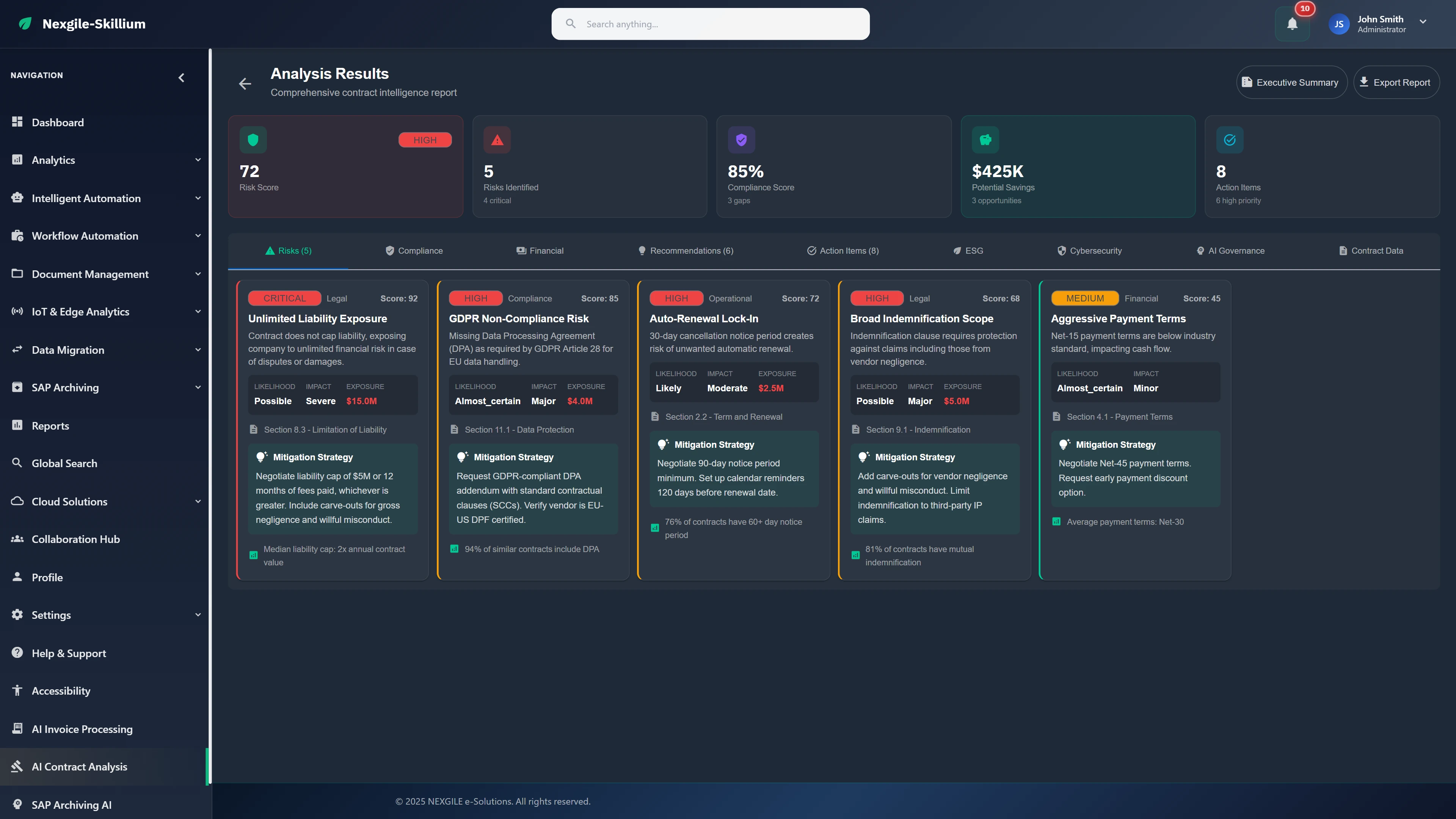Open the notification bell with 10 alerts
This screenshot has width=1456, height=819.
coord(1293,24)
